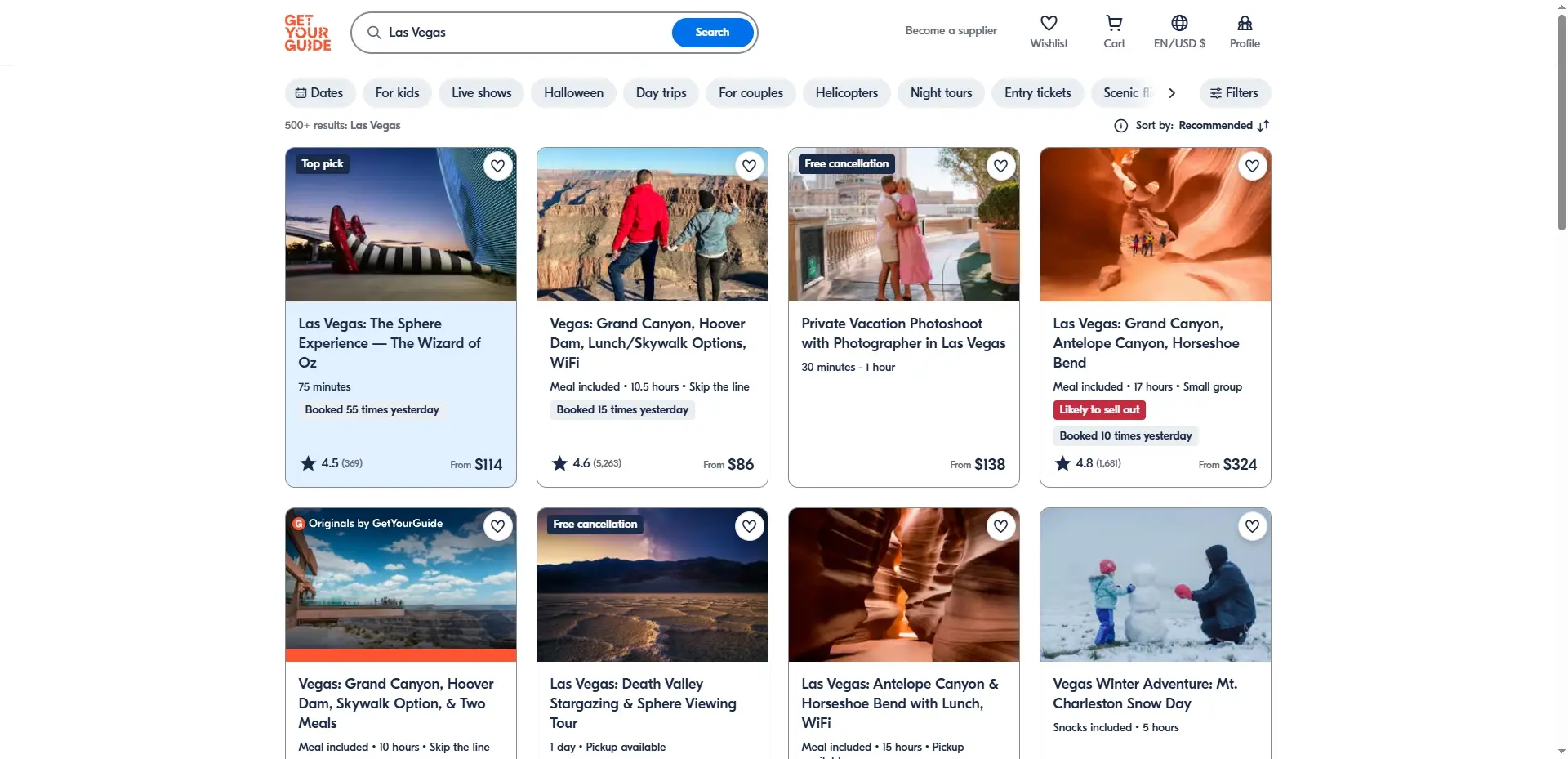Open the Become a supplier link

click(951, 31)
